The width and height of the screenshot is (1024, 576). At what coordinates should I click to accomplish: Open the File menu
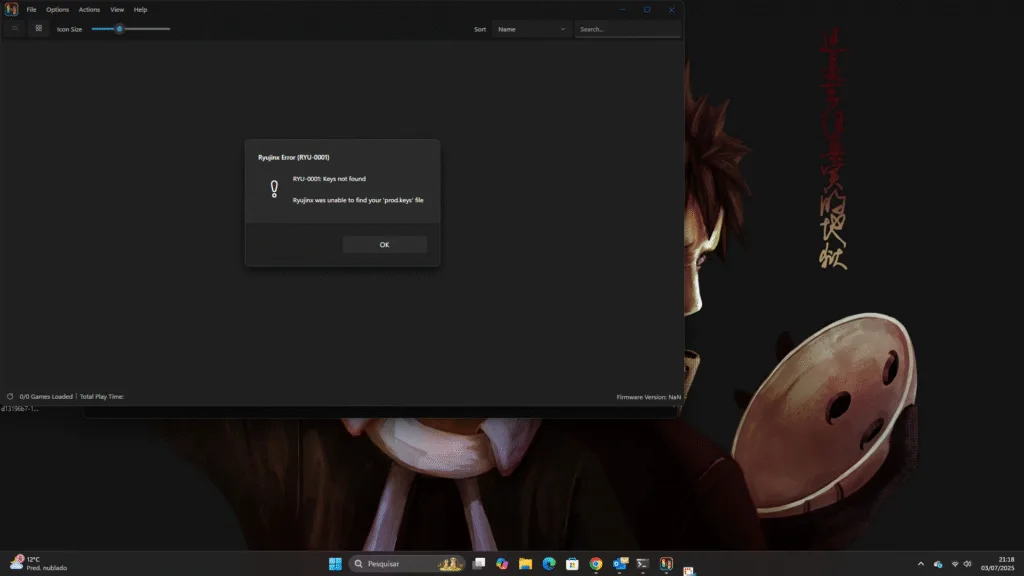click(x=31, y=10)
